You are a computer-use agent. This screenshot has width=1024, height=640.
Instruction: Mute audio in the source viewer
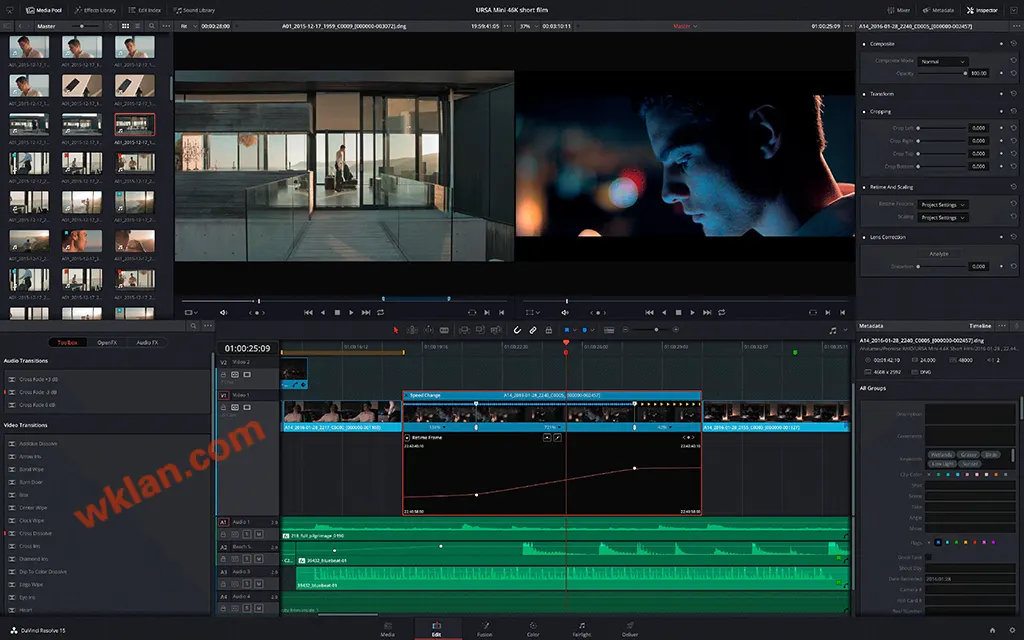(x=223, y=312)
